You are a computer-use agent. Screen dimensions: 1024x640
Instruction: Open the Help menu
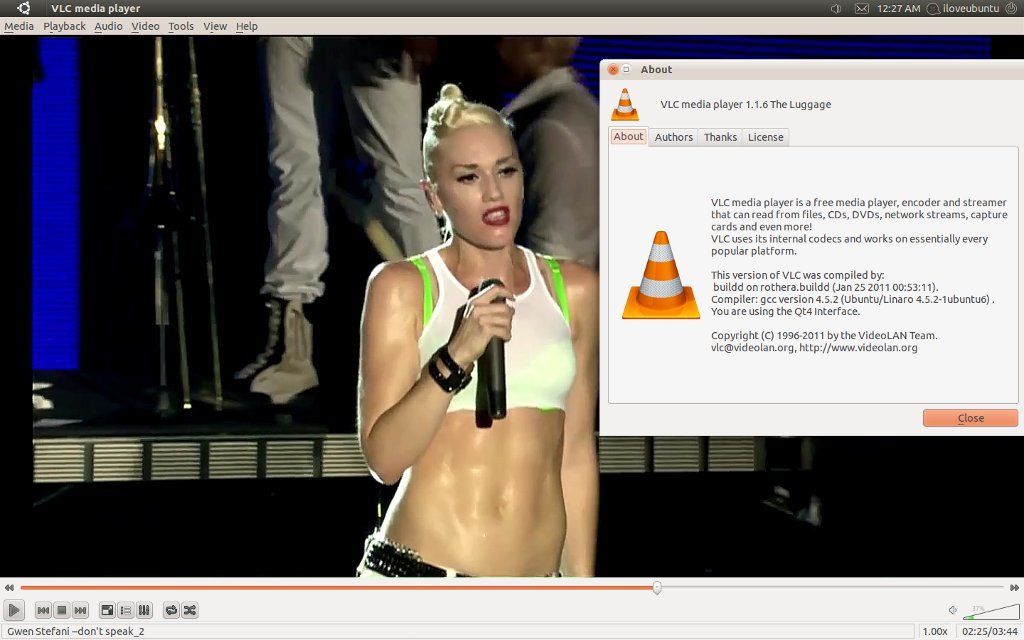click(247, 26)
